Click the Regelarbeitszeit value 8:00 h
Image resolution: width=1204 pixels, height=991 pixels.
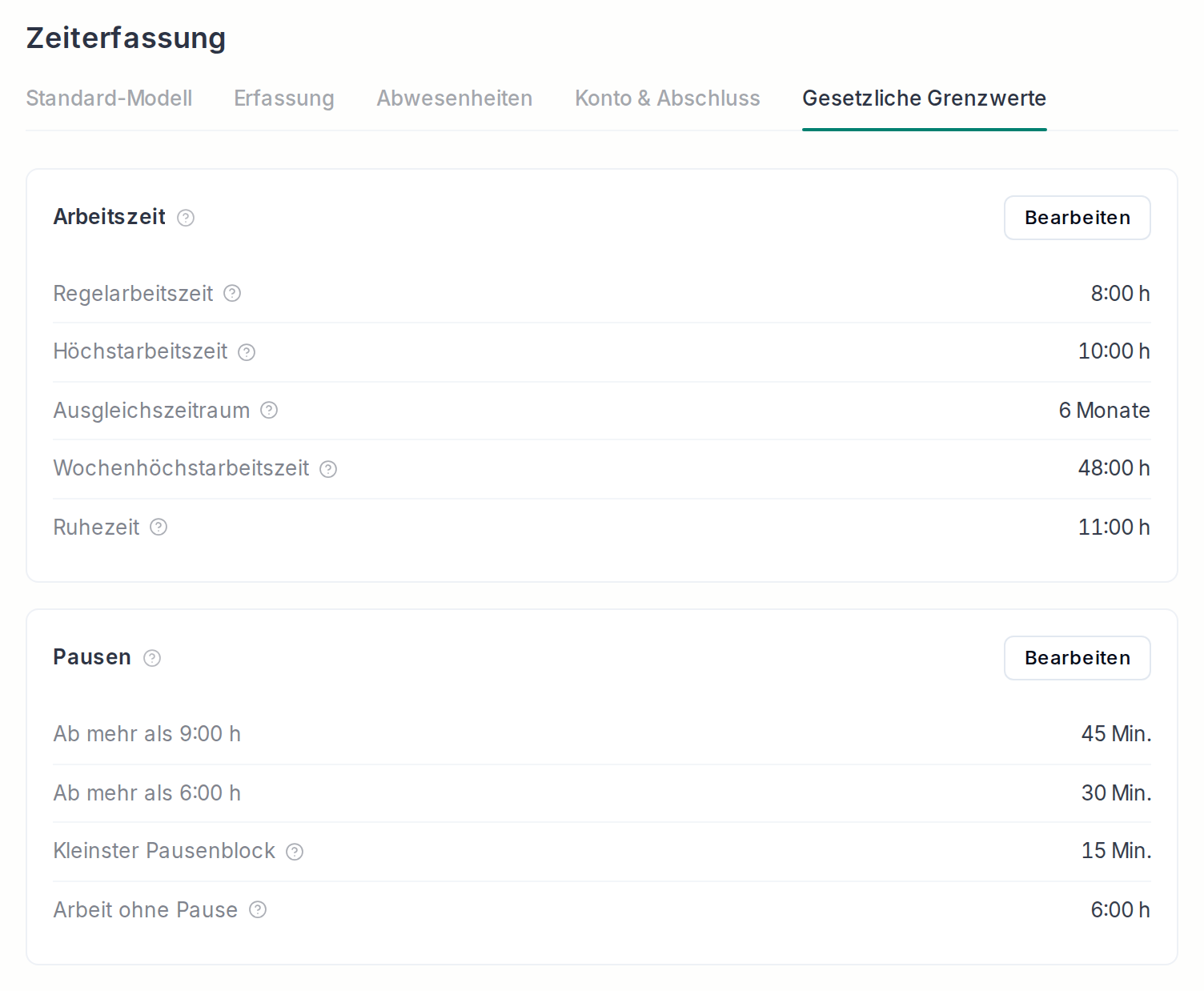point(1120,293)
